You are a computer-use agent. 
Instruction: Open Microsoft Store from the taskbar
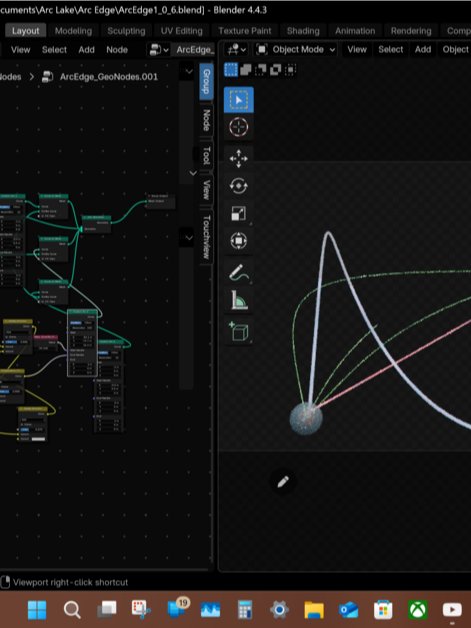point(383,610)
